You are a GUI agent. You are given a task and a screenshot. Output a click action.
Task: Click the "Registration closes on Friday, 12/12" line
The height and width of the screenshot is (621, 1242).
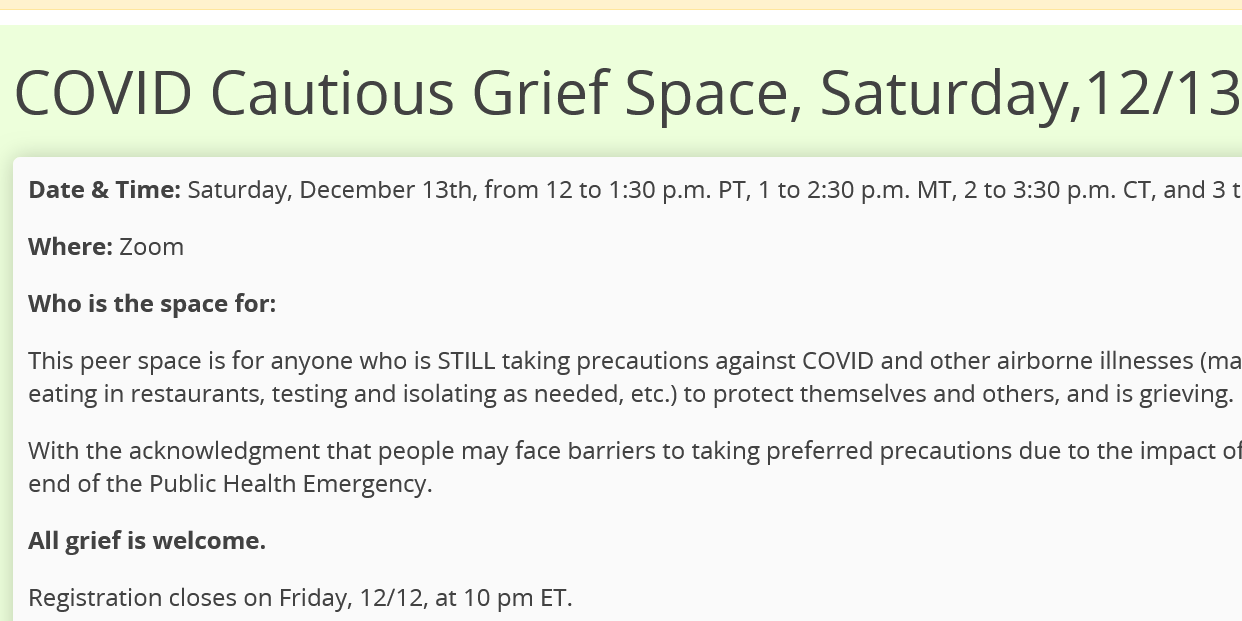[220, 598]
